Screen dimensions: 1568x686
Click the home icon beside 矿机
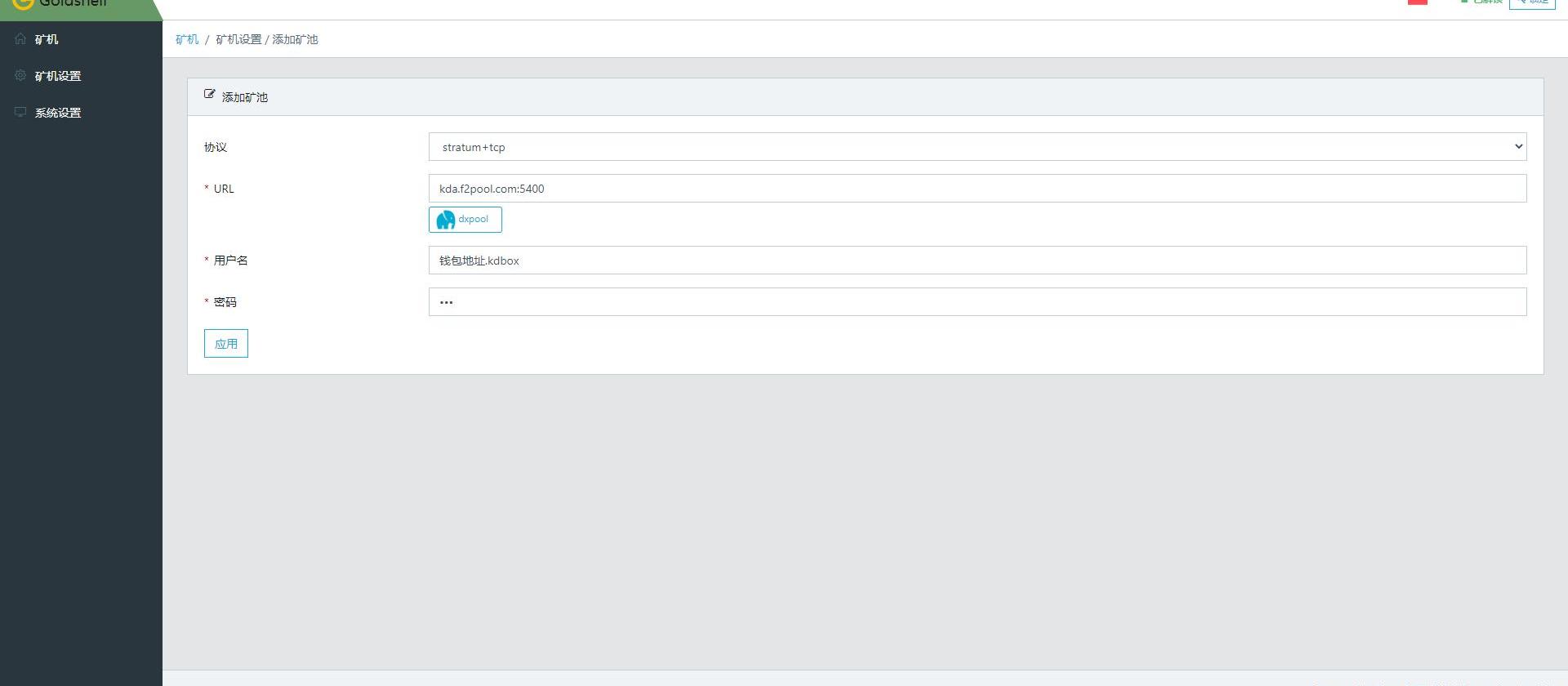coord(20,38)
